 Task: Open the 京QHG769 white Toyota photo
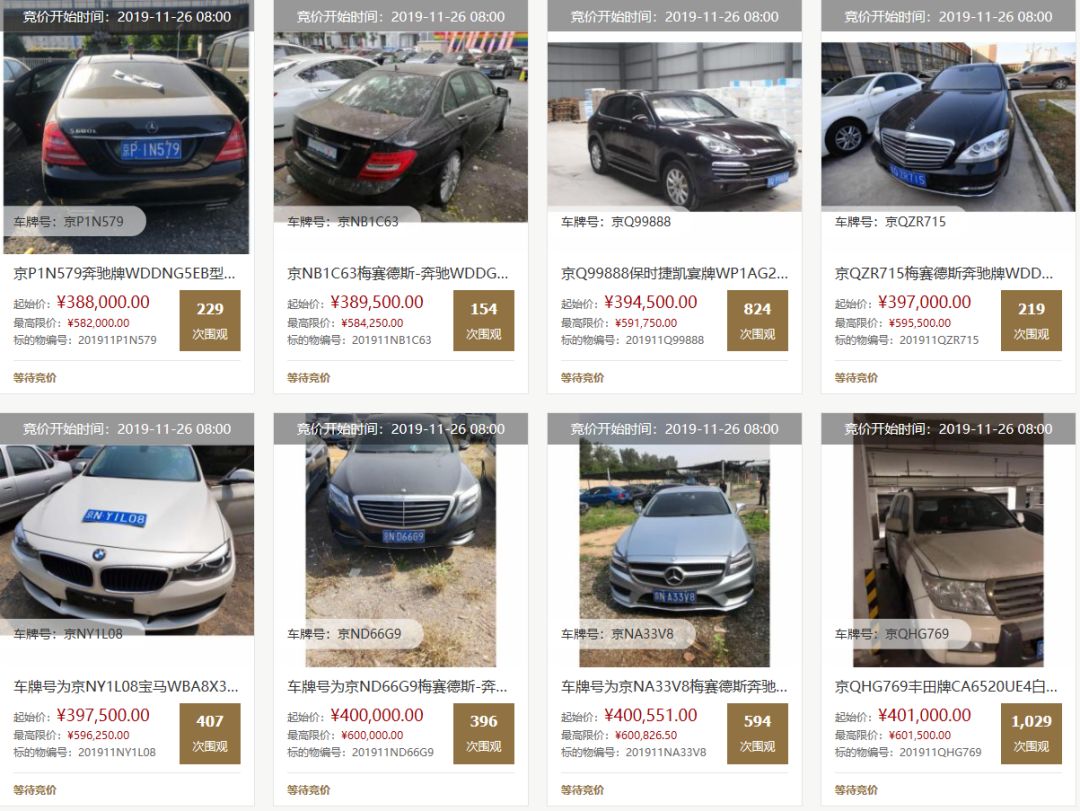[948, 540]
